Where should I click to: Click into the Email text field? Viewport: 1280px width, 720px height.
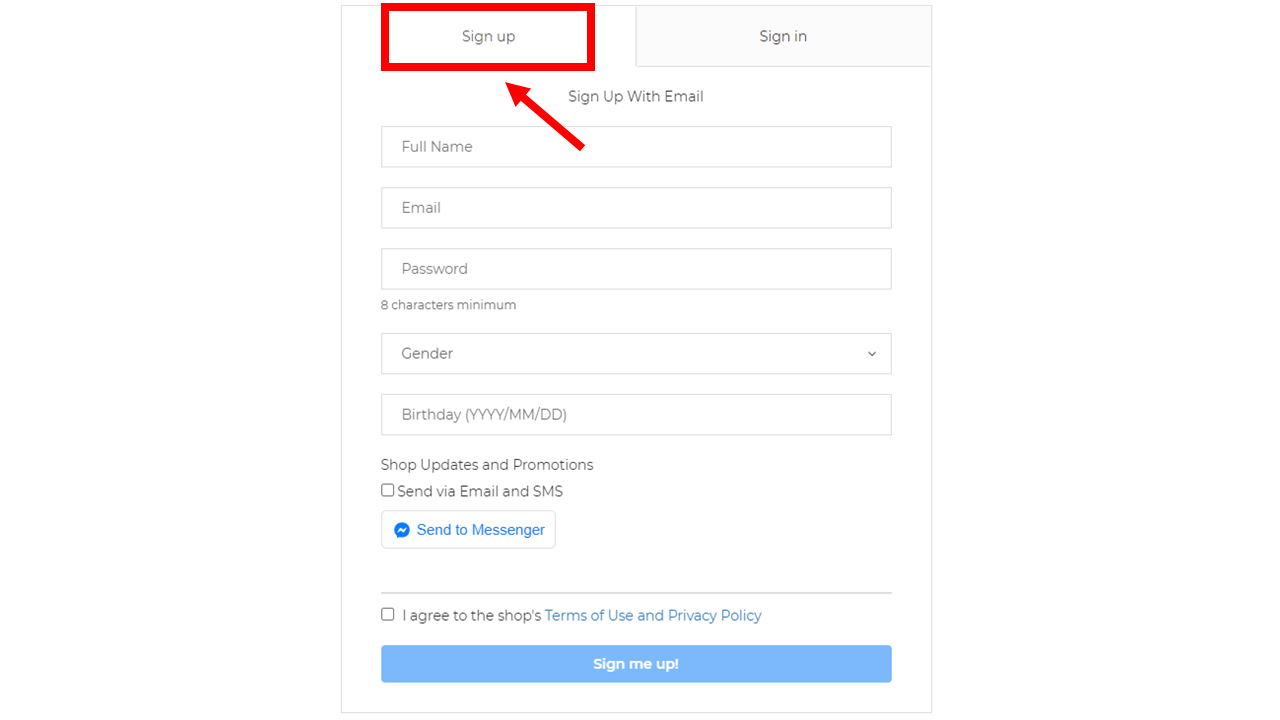pyautogui.click(x=636, y=208)
